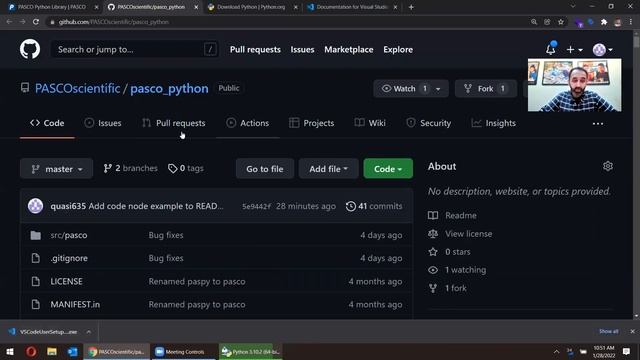Click Show all downloads
The width and height of the screenshot is (640, 360).
[609, 331]
